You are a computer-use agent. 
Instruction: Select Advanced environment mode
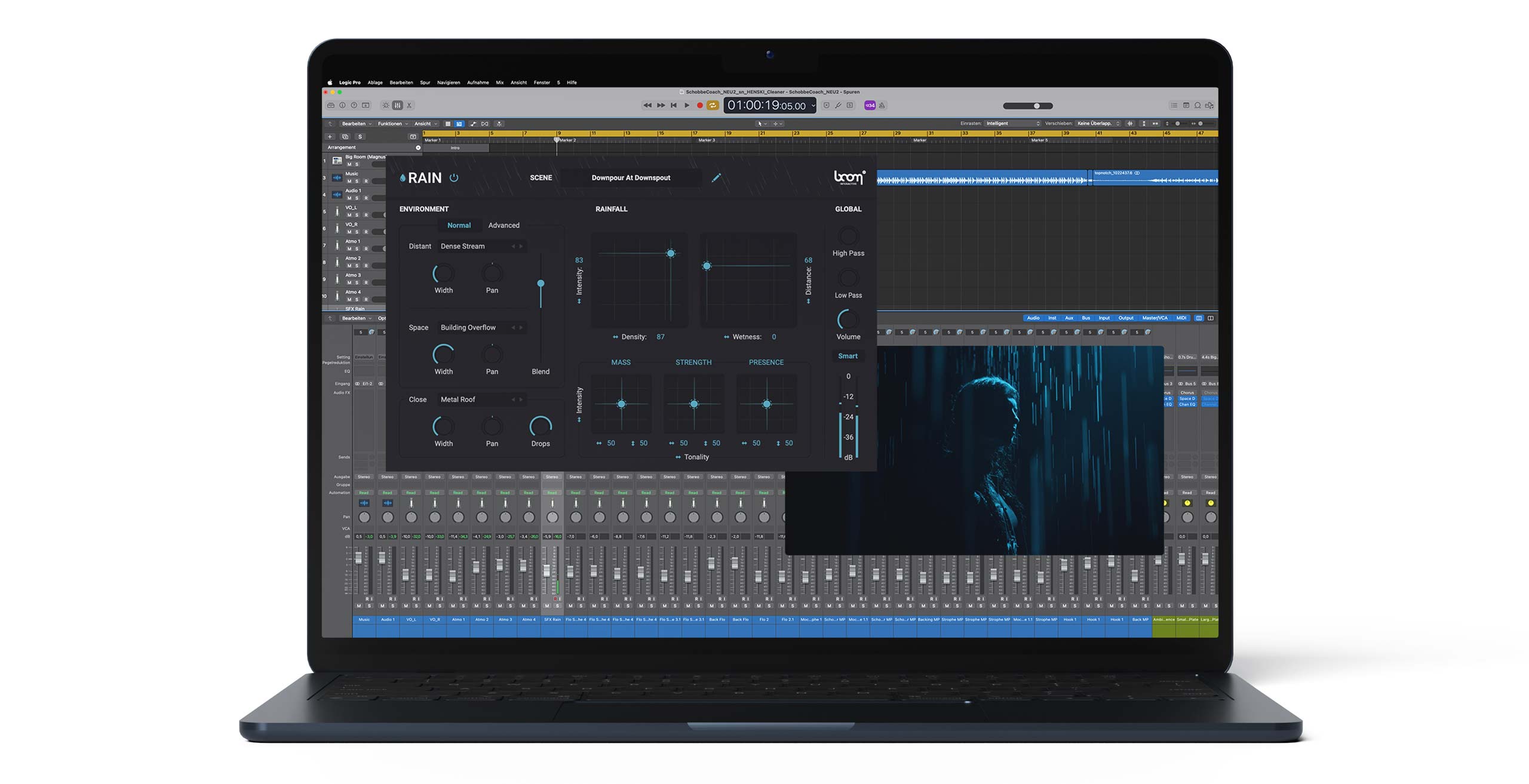503,225
